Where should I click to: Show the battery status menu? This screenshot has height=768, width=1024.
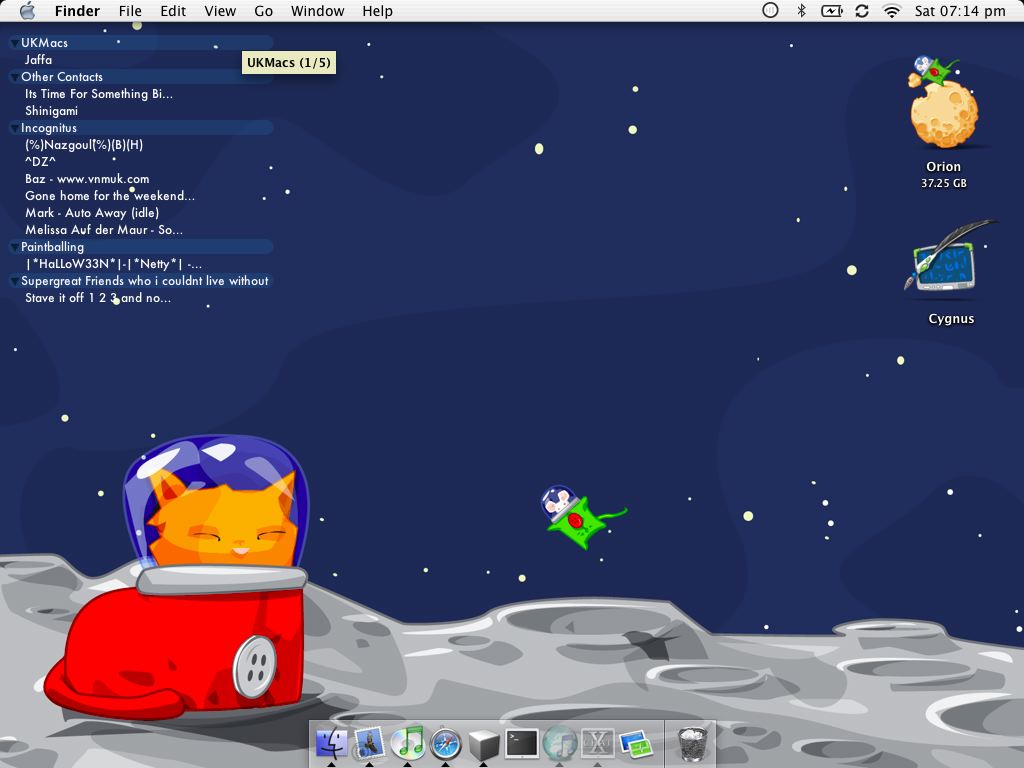(x=831, y=10)
